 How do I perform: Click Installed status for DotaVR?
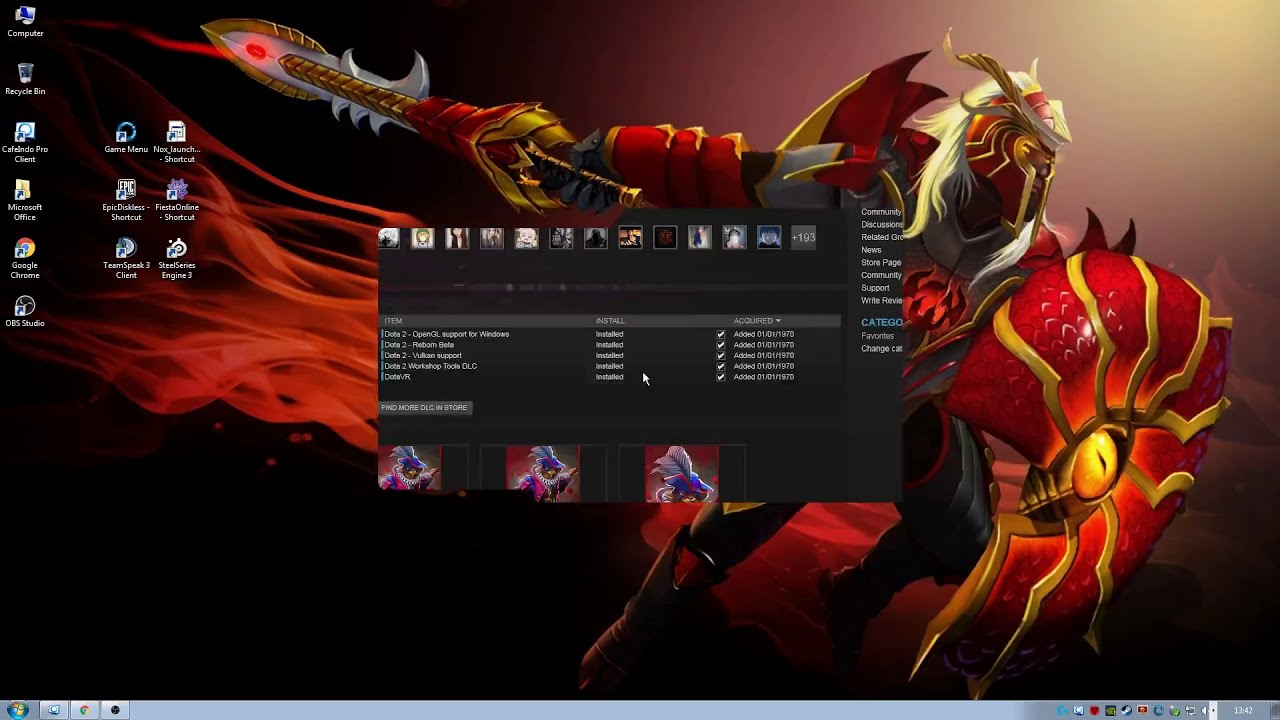[x=609, y=377]
